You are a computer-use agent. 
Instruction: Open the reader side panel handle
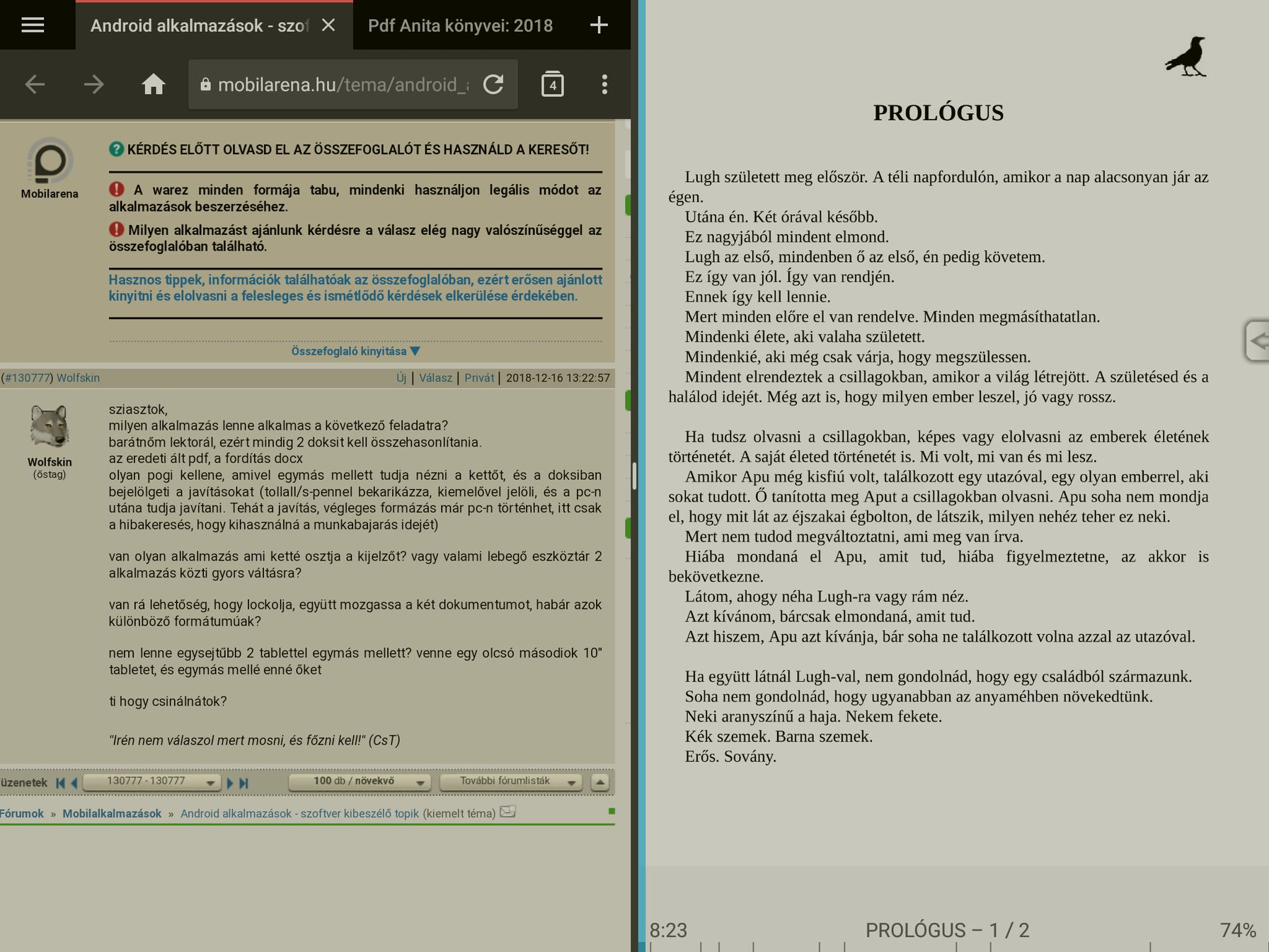(1257, 341)
